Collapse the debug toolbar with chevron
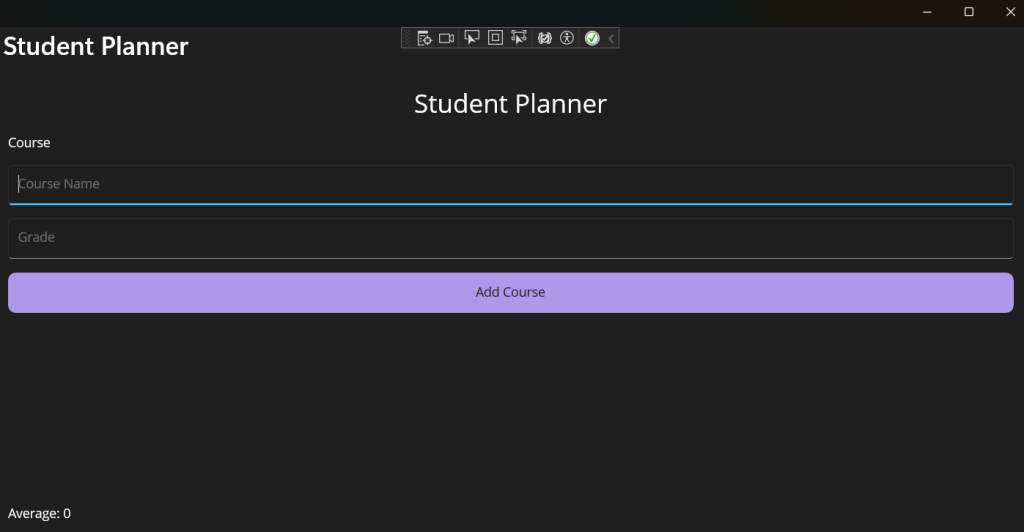The height and width of the screenshot is (532, 1024). click(611, 39)
